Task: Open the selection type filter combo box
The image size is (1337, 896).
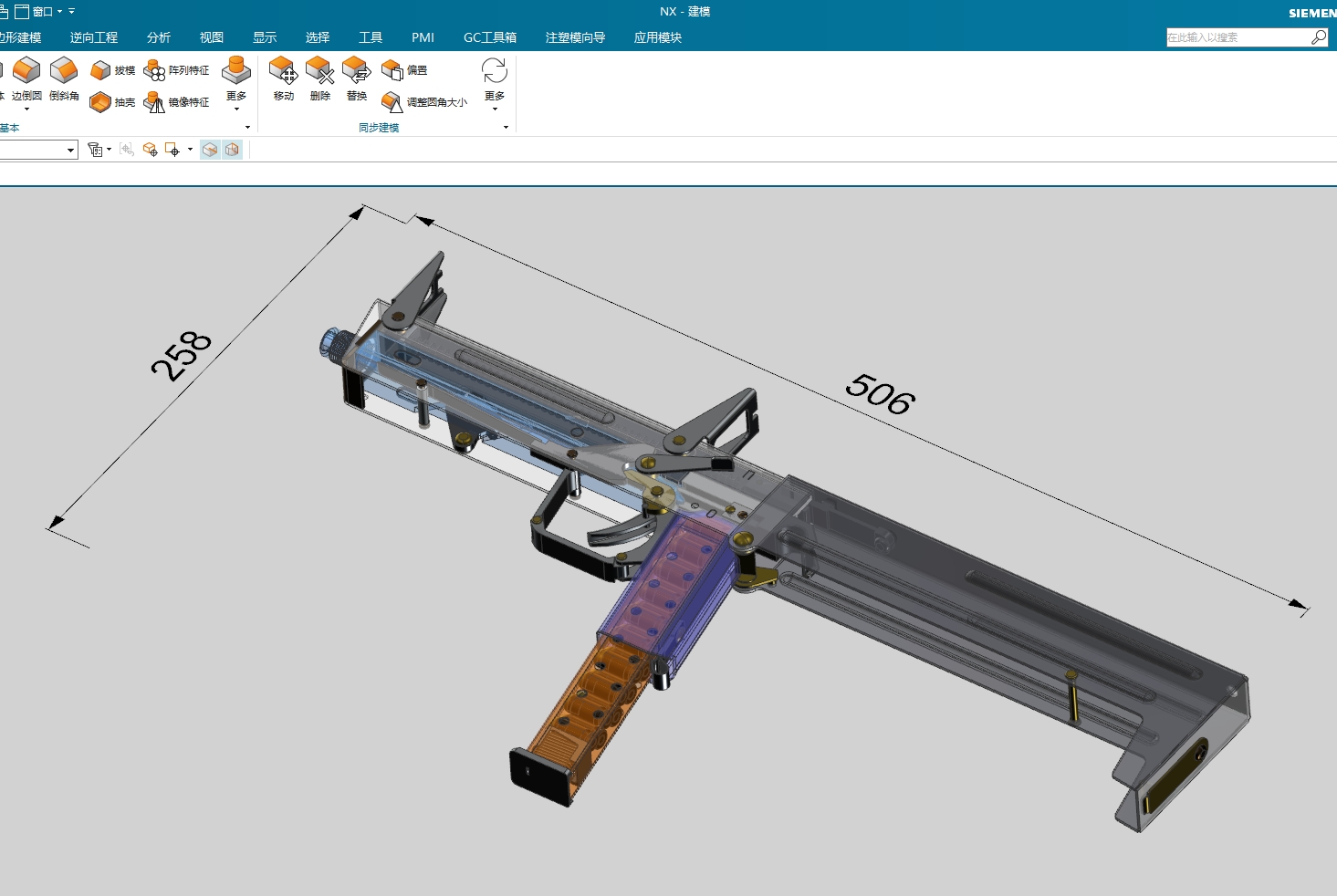Action: tap(38, 150)
